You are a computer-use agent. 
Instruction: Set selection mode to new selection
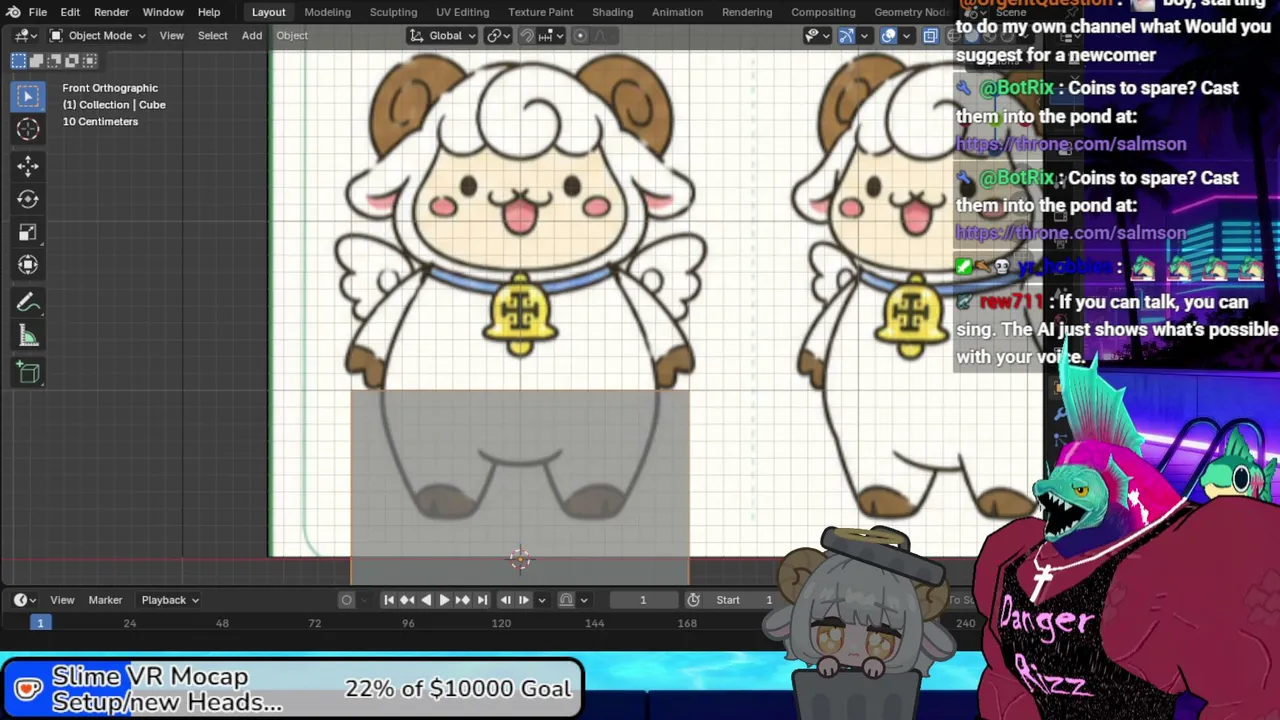point(19,61)
